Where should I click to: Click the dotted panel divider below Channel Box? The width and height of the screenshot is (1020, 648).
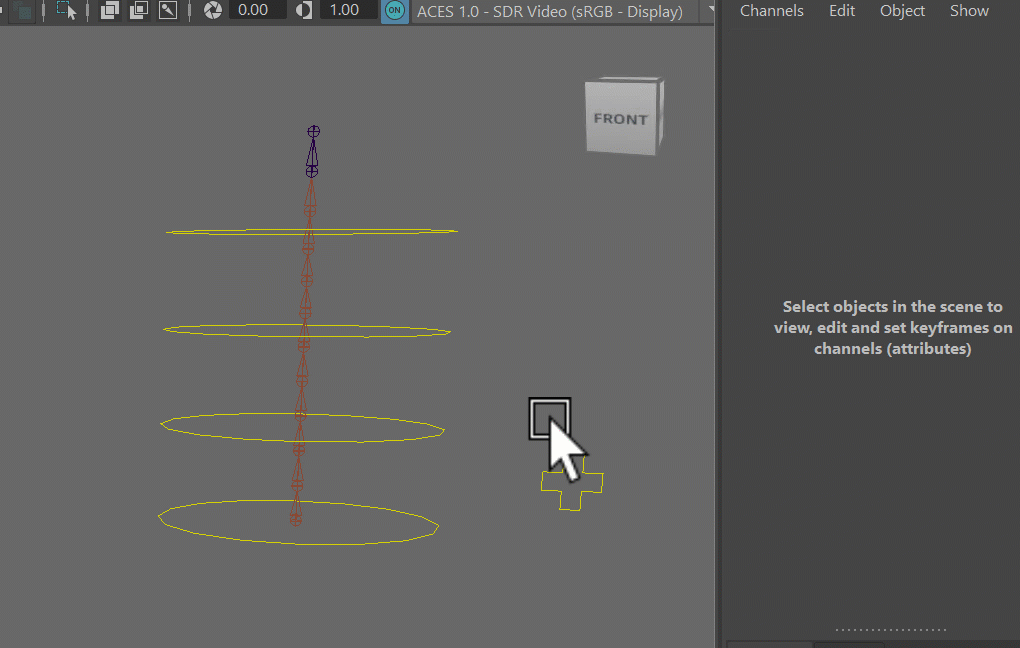coord(891,630)
